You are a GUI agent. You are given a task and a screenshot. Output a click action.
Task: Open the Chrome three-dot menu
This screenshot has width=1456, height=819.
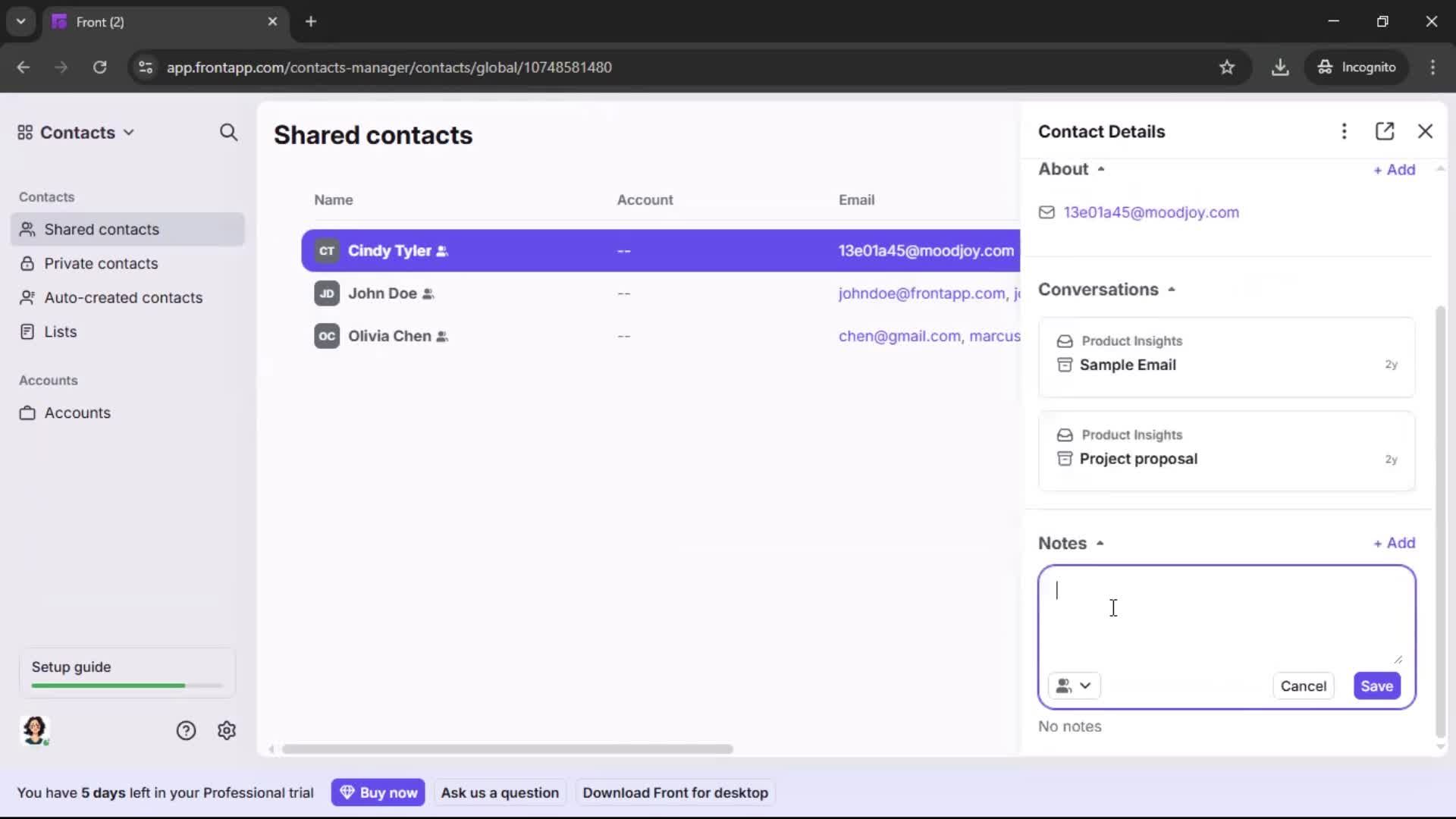[1433, 67]
